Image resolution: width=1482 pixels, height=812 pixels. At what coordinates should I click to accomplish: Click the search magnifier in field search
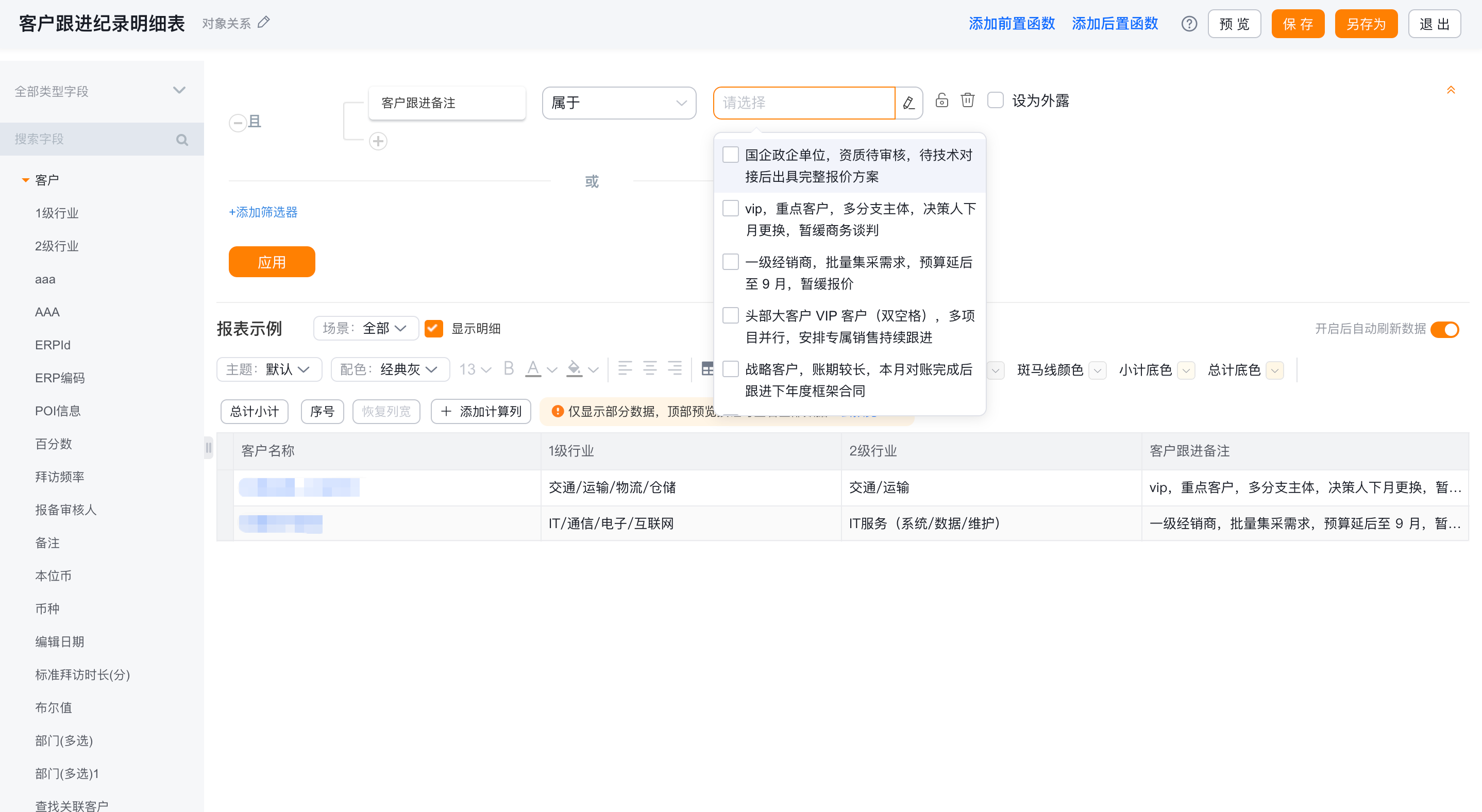[x=182, y=139]
